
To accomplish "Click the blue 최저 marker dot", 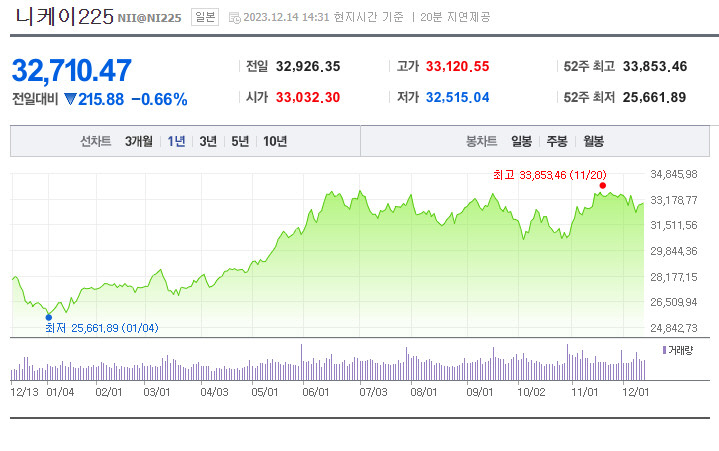I will point(49,317).
